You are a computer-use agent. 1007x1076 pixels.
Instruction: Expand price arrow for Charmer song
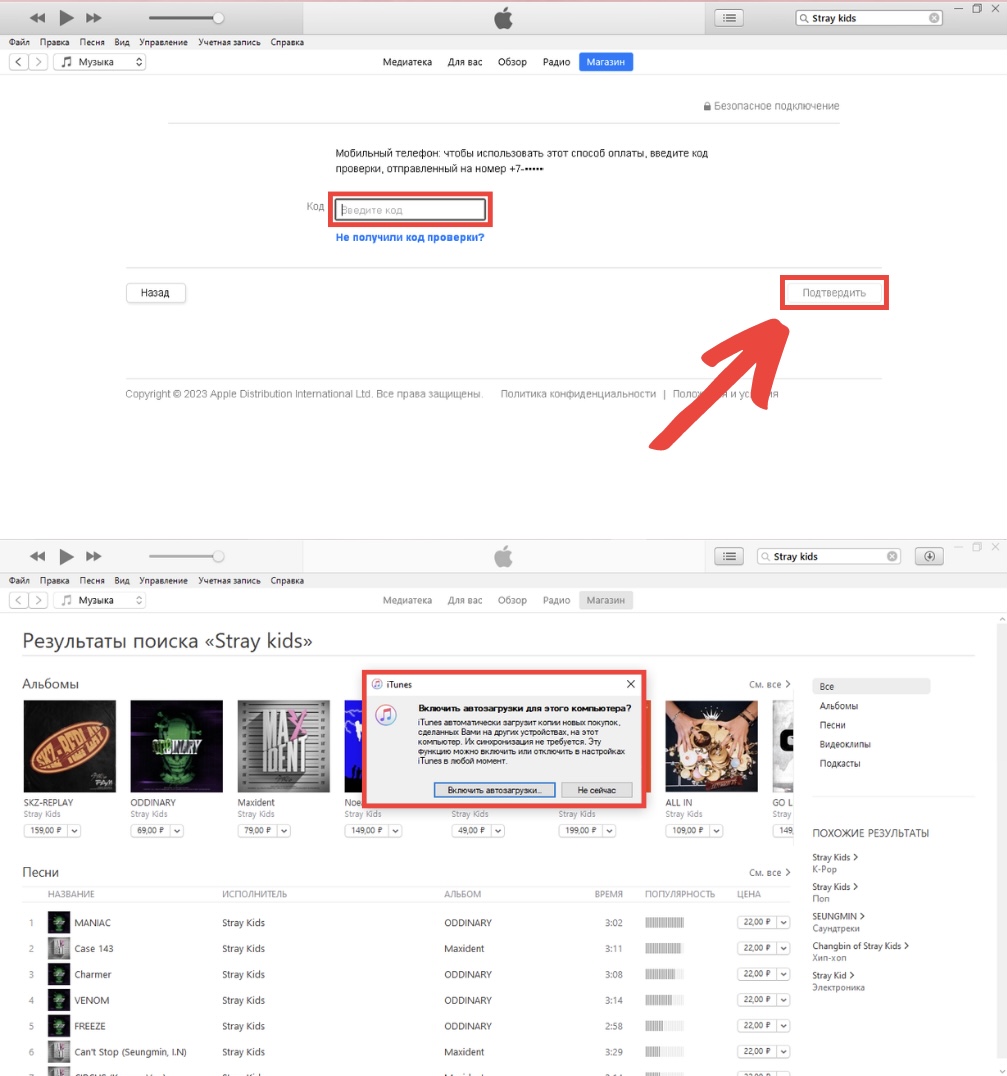(x=783, y=974)
